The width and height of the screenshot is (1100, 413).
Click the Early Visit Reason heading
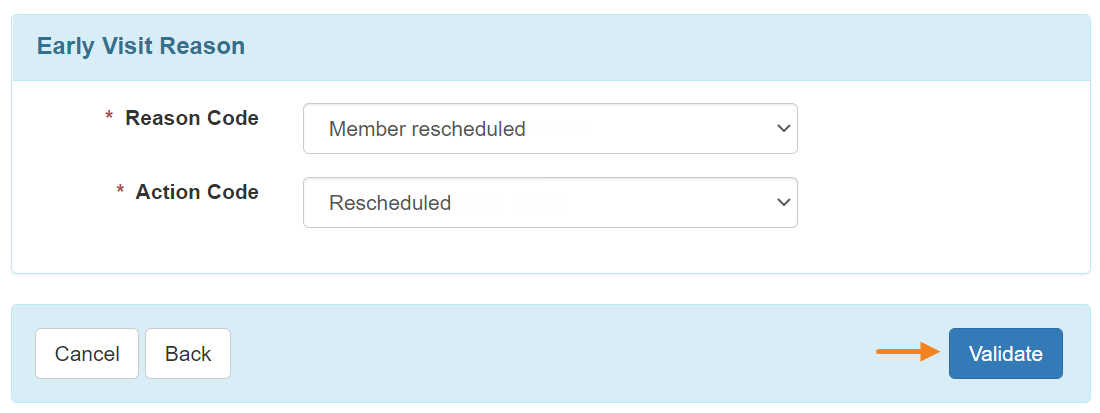click(x=141, y=46)
